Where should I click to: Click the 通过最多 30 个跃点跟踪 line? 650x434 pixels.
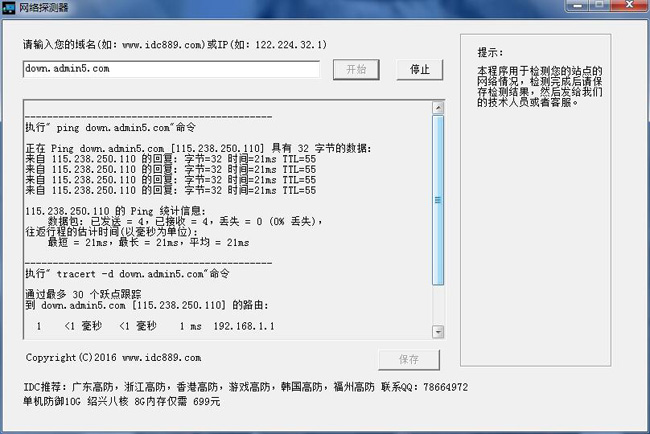pos(83,294)
